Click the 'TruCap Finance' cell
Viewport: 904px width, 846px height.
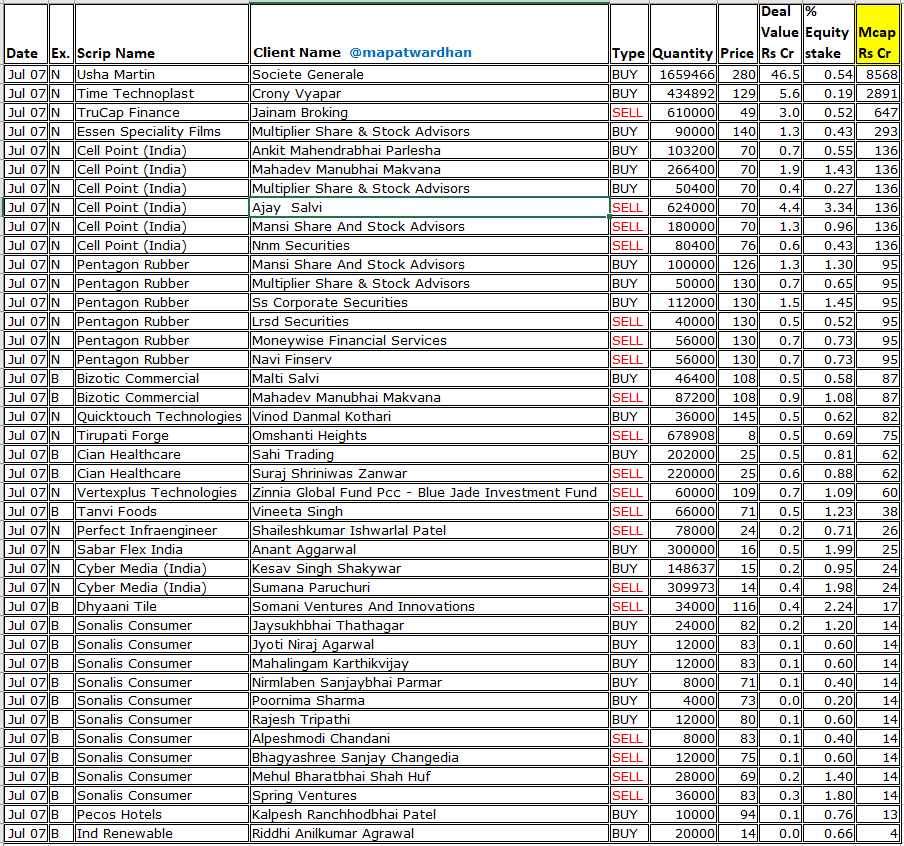(161, 112)
